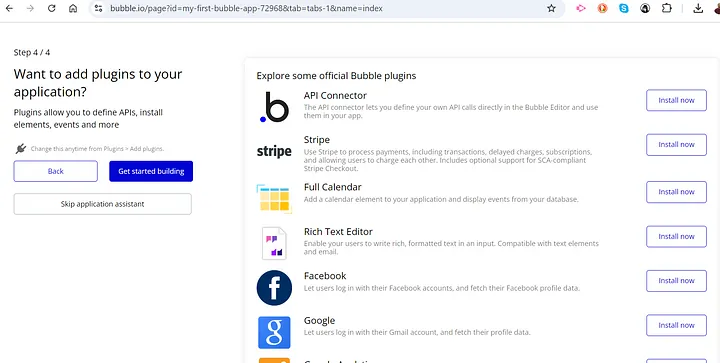Go back in browser history
The image size is (720, 363).
click(x=9, y=8)
